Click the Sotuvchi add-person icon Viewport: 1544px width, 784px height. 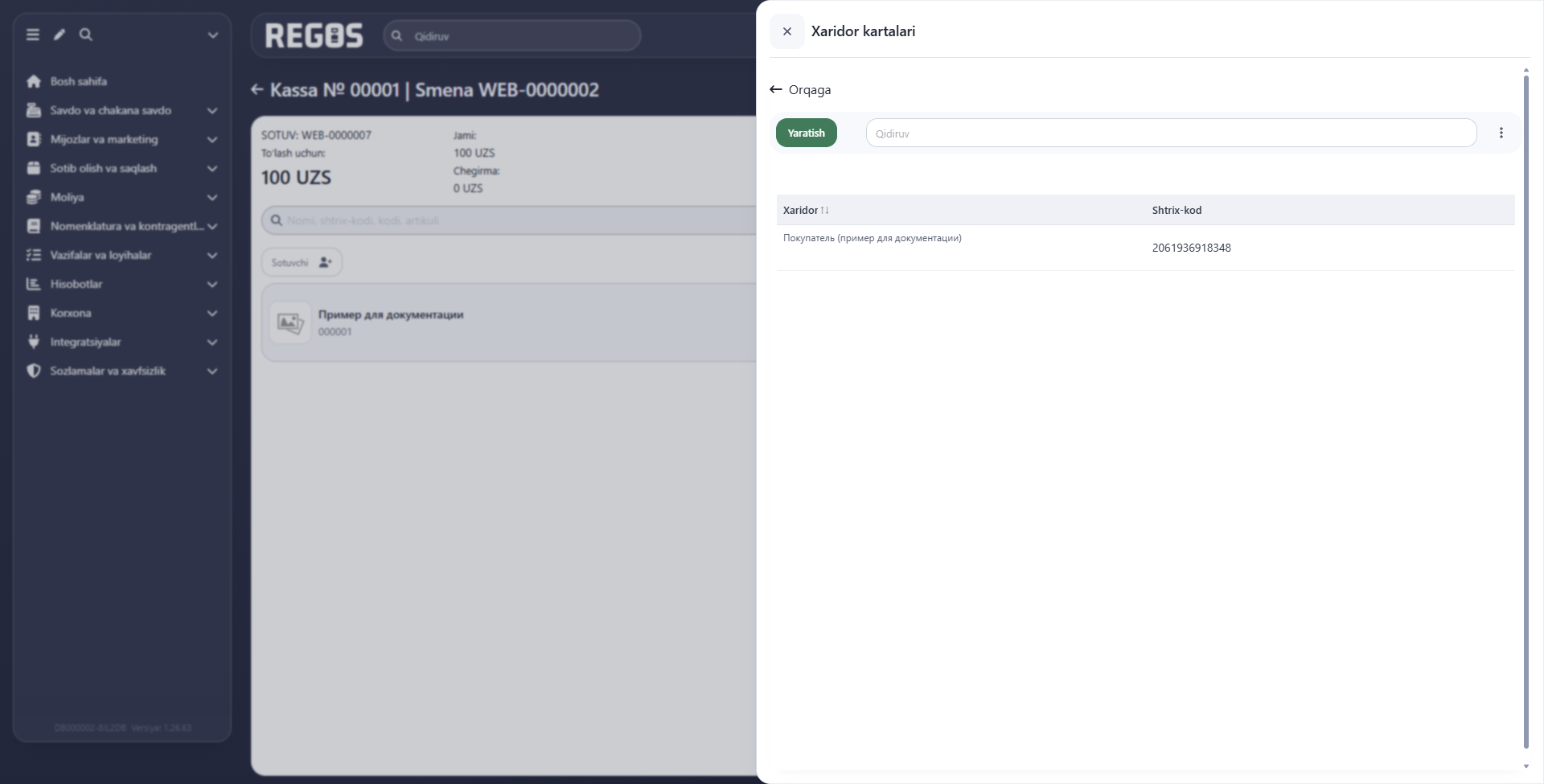[325, 262]
